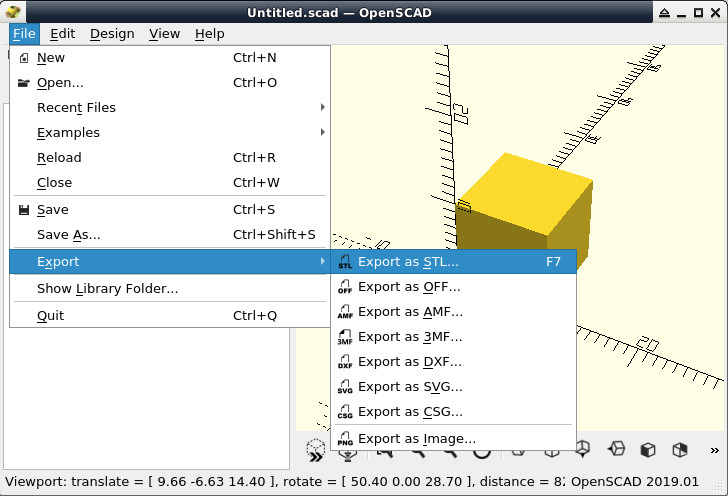Choose Export as SVG
The width and height of the screenshot is (728, 496).
(454, 387)
